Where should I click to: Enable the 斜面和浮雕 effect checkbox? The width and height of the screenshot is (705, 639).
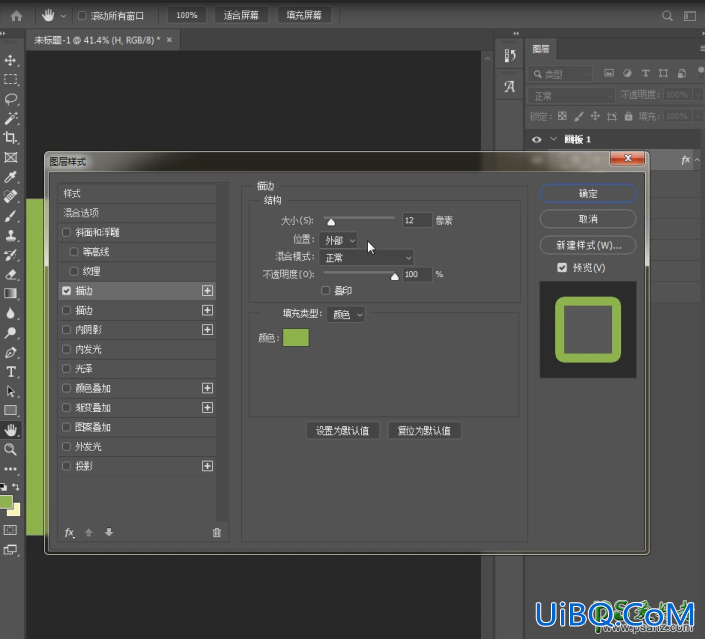pyautogui.click(x=67, y=232)
